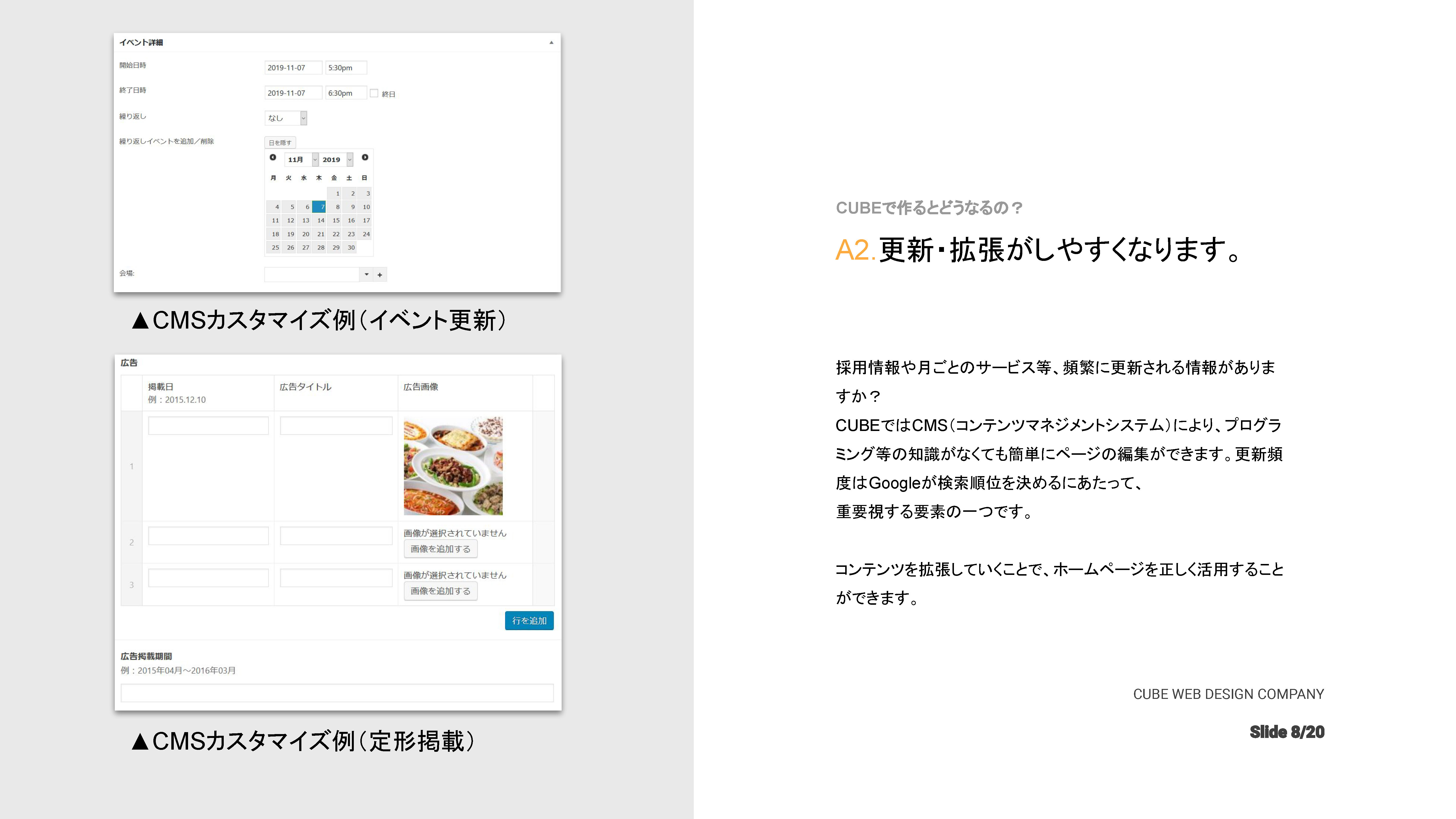
Task: Click the start time field 5:30pm
Action: [346, 68]
